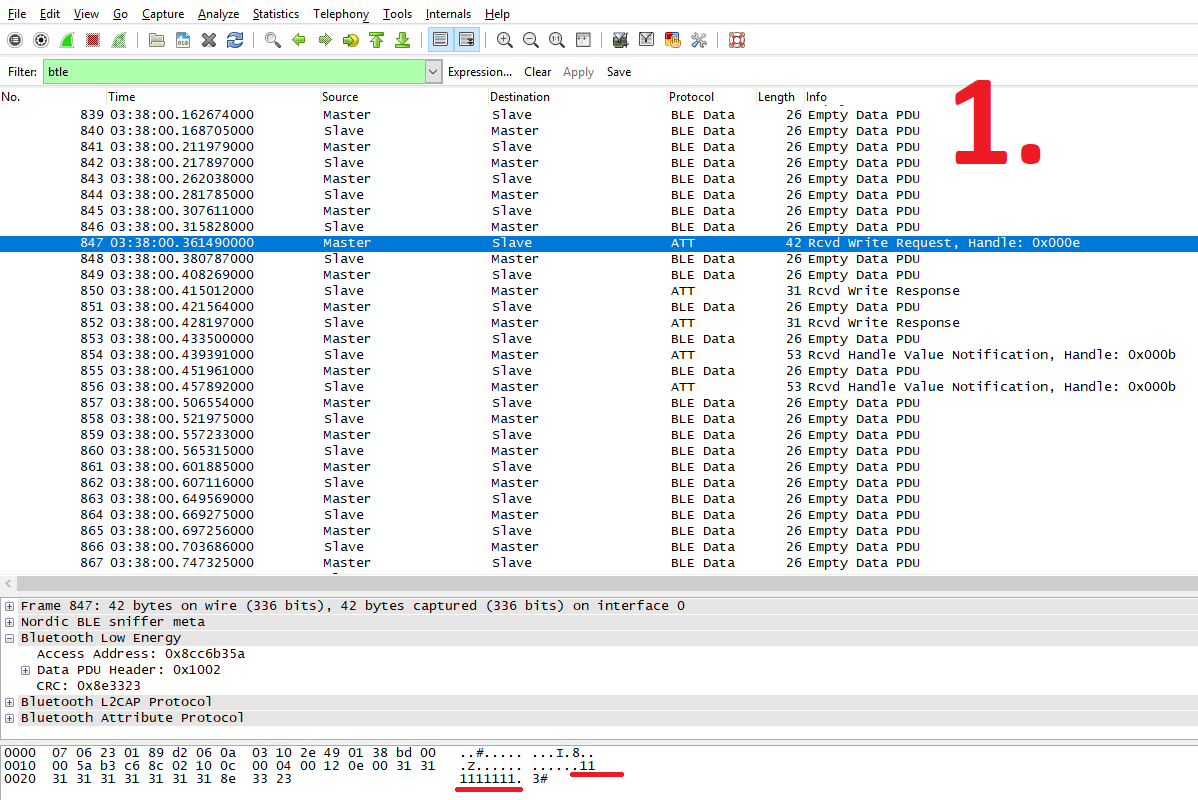Open the File menu
The width and height of the screenshot is (1198, 800).
coord(17,14)
